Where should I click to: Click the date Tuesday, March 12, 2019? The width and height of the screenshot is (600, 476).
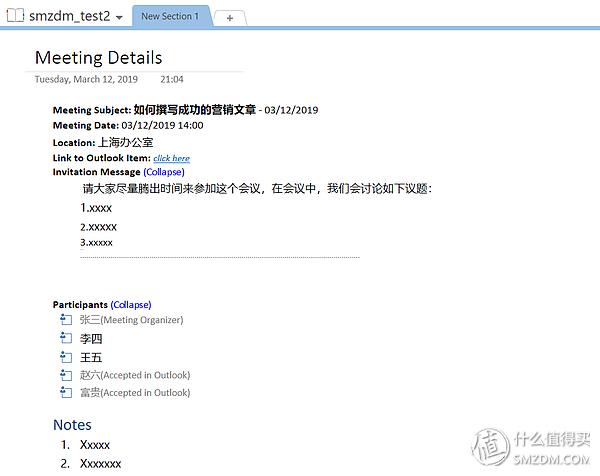pyautogui.click(x=86, y=79)
